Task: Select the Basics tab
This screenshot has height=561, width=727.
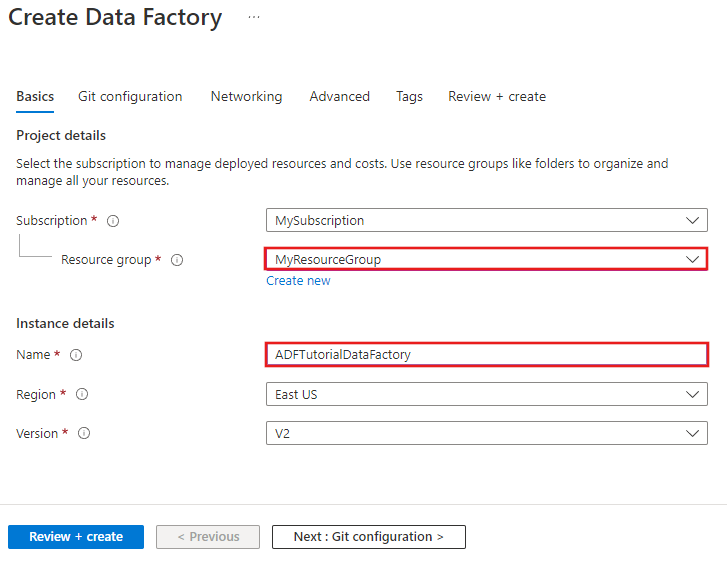Action: (35, 97)
